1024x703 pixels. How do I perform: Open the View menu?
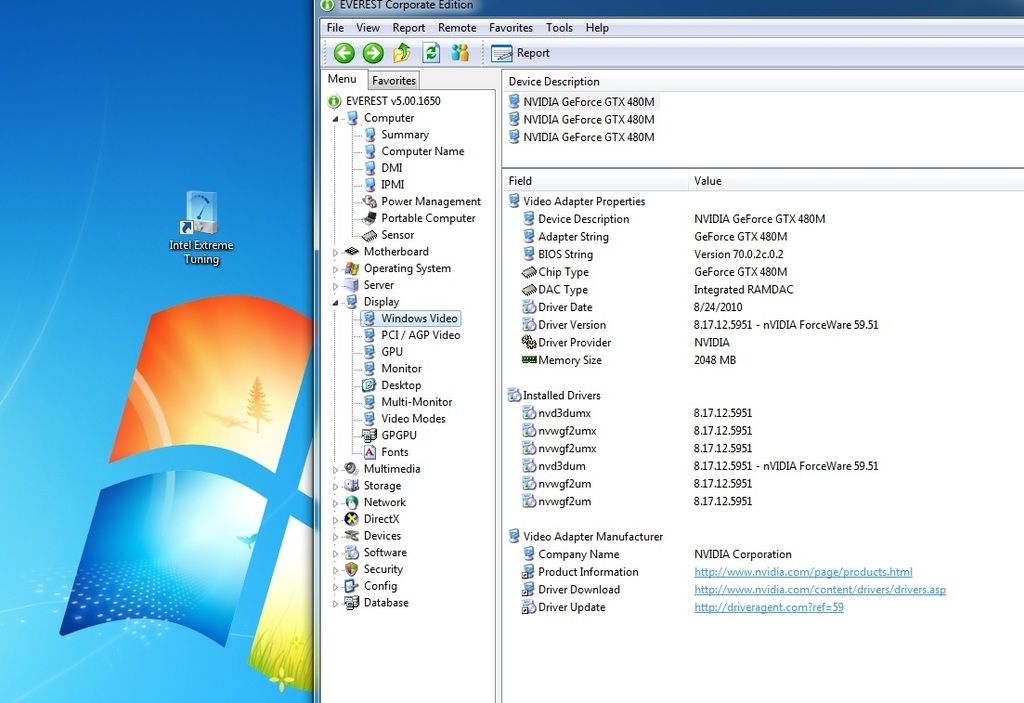point(368,27)
